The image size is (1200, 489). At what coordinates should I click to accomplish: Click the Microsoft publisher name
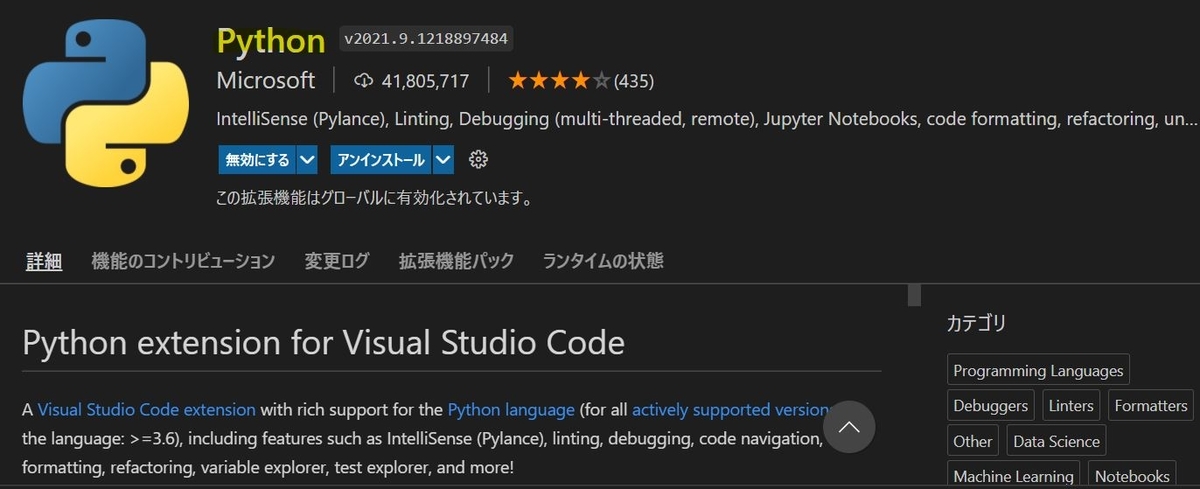[266, 80]
